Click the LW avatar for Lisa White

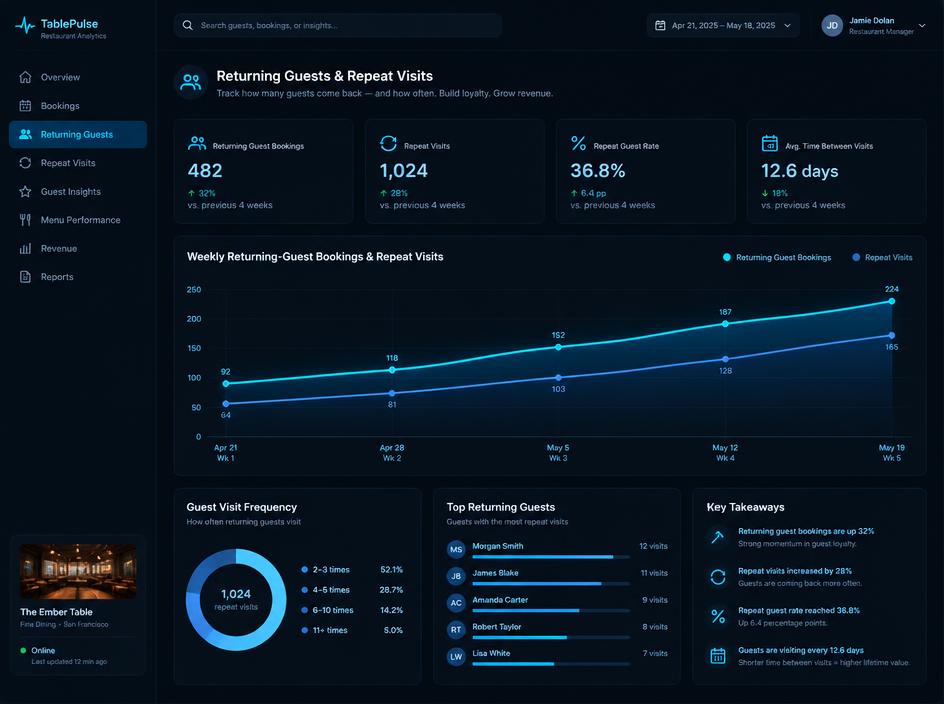(x=456, y=656)
